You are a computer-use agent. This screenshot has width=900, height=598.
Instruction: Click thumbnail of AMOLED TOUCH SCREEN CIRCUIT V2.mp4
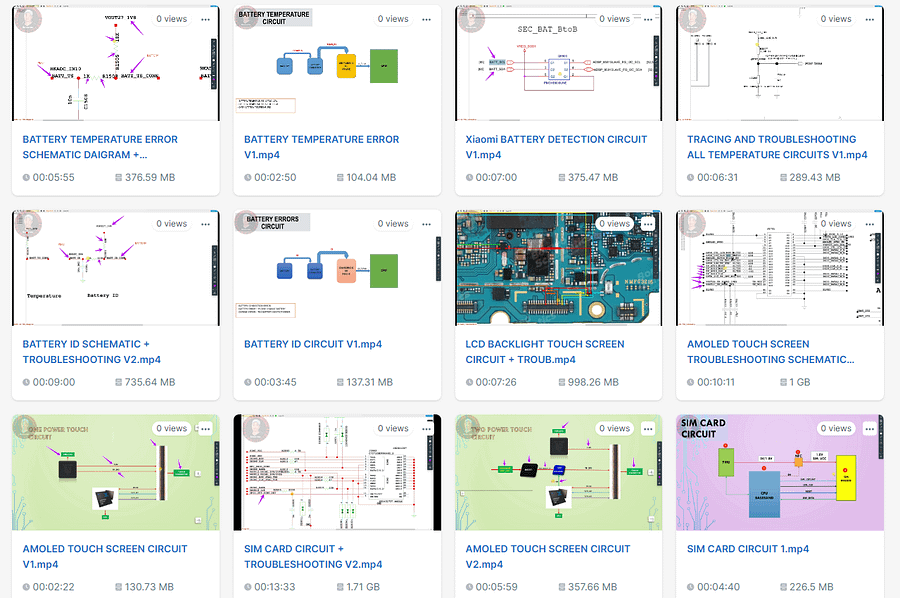pos(558,473)
